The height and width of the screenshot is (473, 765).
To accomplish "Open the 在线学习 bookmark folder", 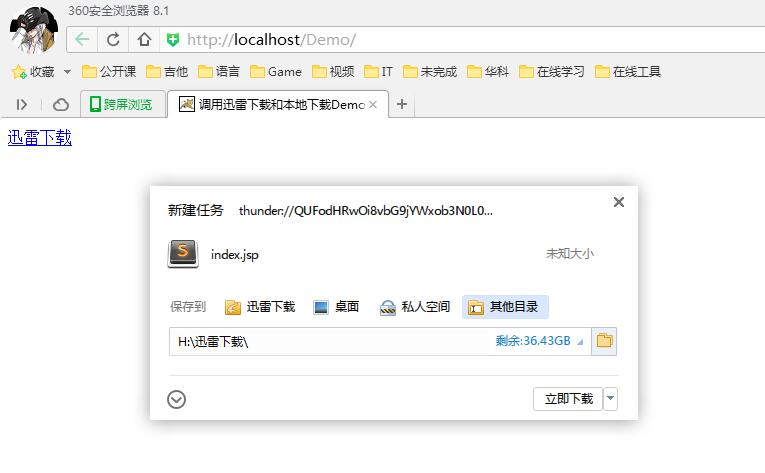I will (x=552, y=72).
